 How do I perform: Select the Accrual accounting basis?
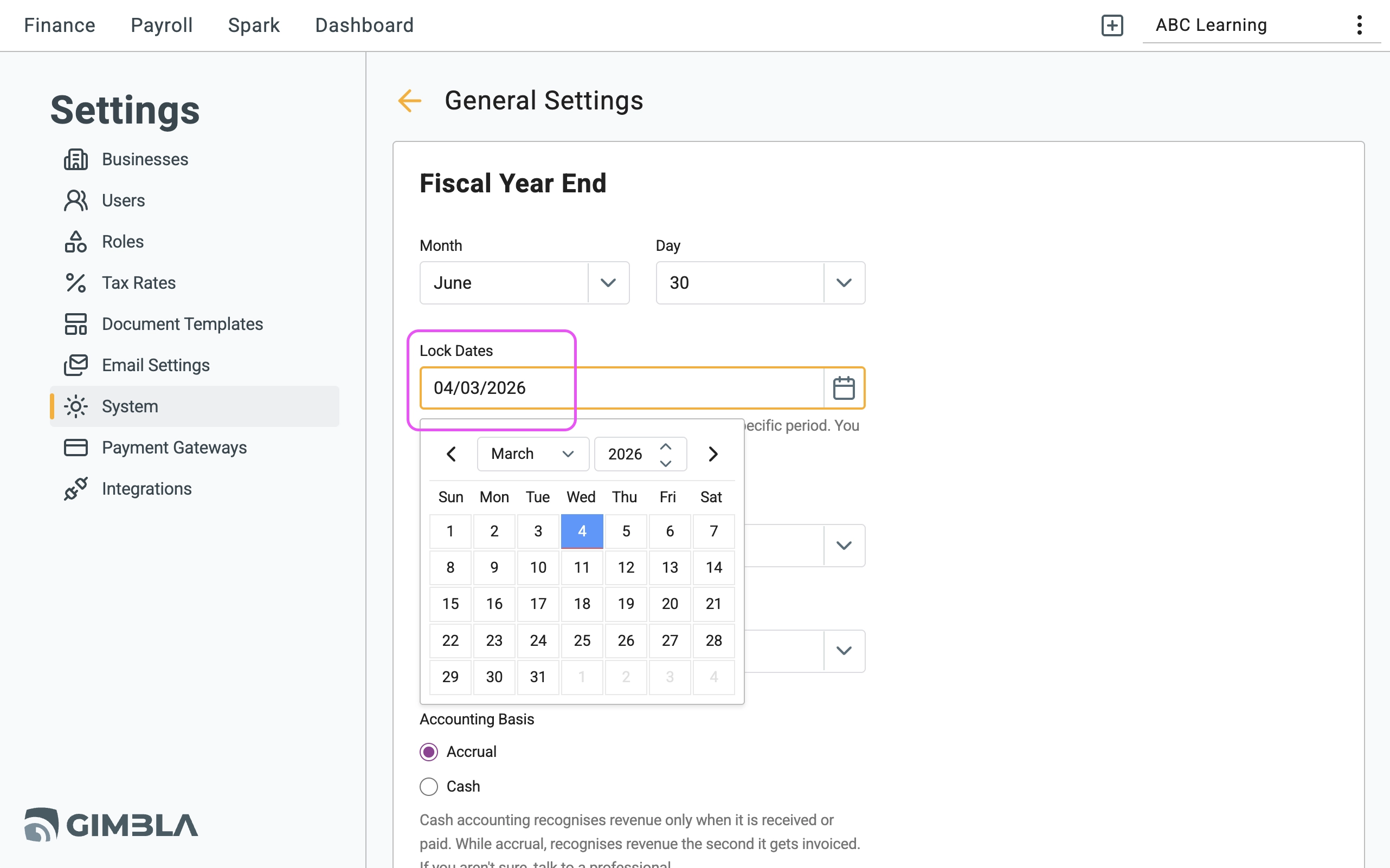(428, 751)
